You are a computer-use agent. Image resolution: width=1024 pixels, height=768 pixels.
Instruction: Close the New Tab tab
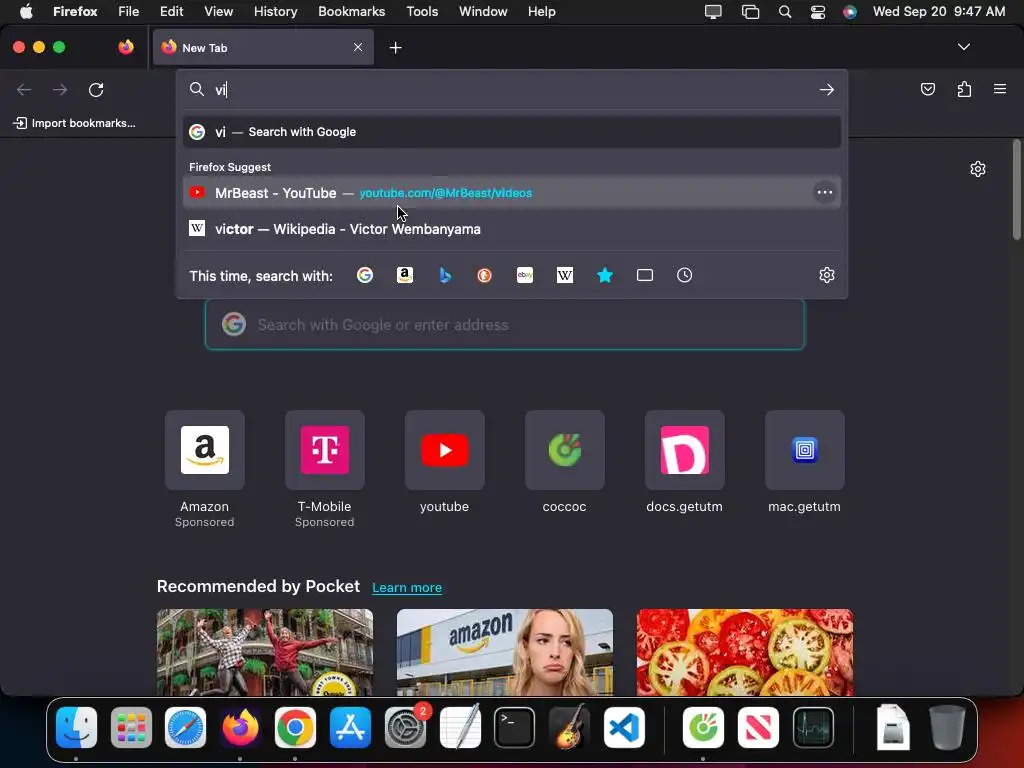pos(358,47)
